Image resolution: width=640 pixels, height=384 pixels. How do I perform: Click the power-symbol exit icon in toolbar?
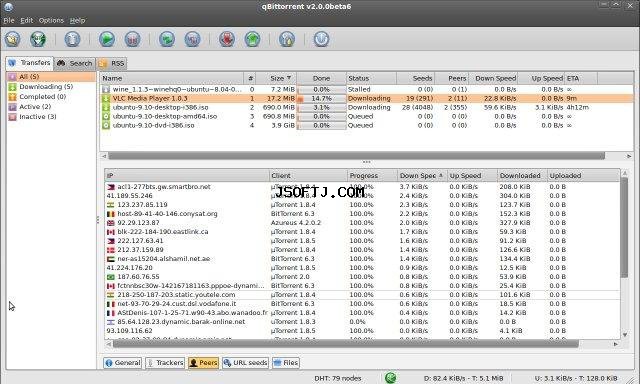point(321,39)
